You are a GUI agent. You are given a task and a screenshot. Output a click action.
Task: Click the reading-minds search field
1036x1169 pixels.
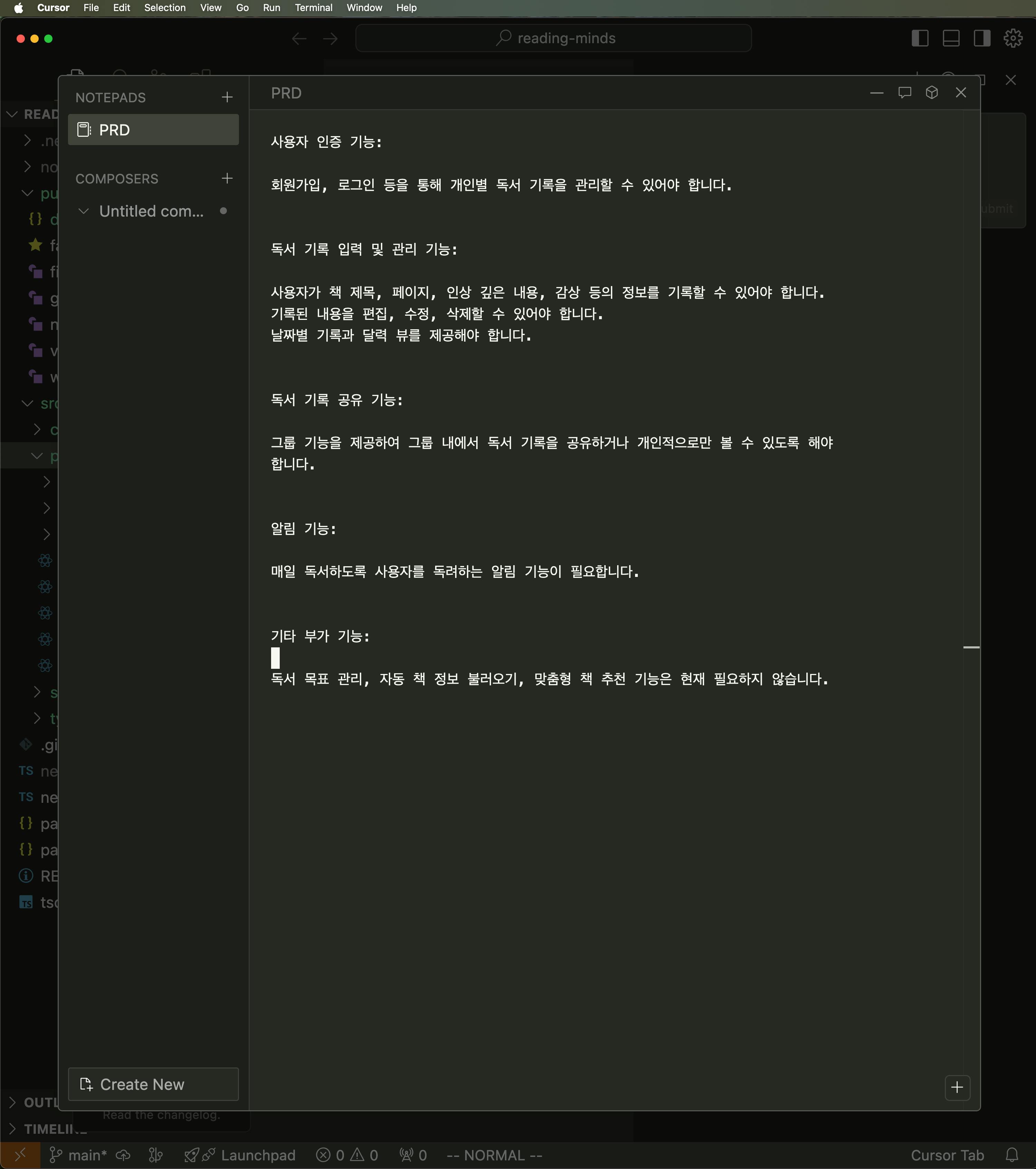[x=554, y=38]
